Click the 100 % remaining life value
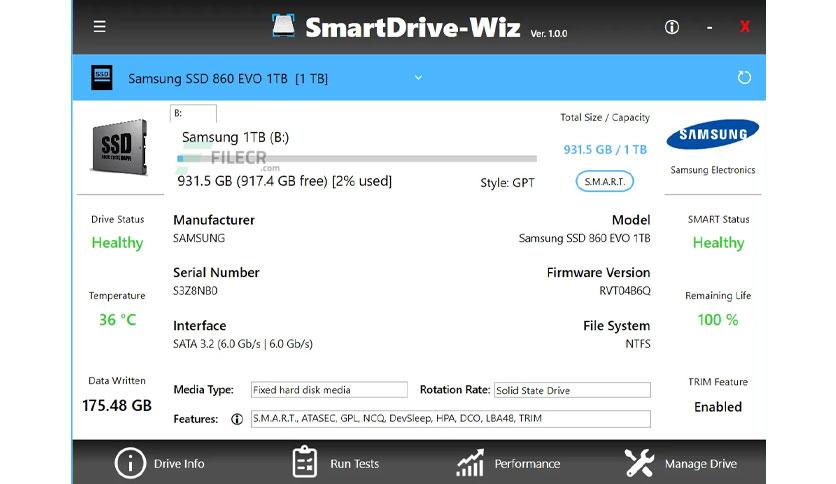Viewport: 836px width, 484px height. (718, 319)
